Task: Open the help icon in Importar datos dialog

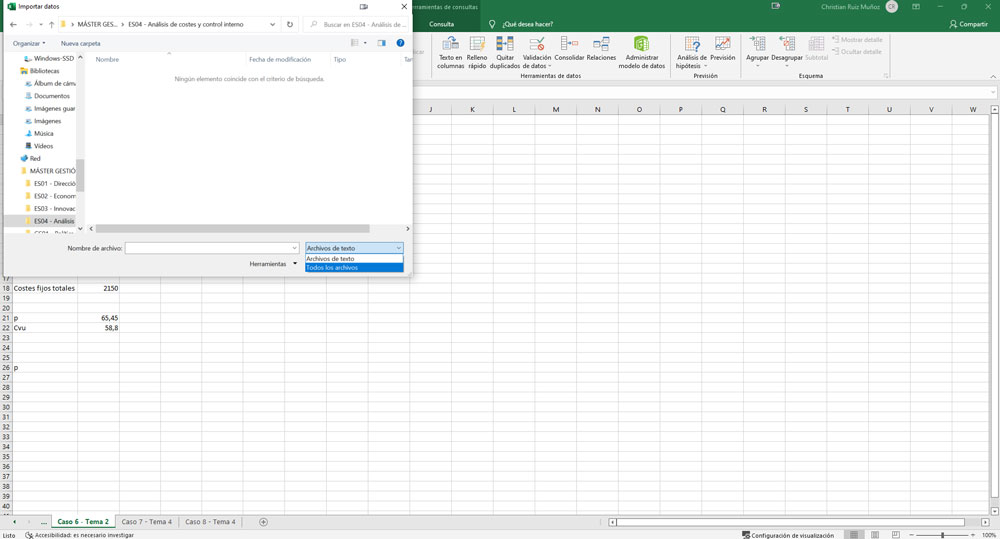Action: coord(401,43)
